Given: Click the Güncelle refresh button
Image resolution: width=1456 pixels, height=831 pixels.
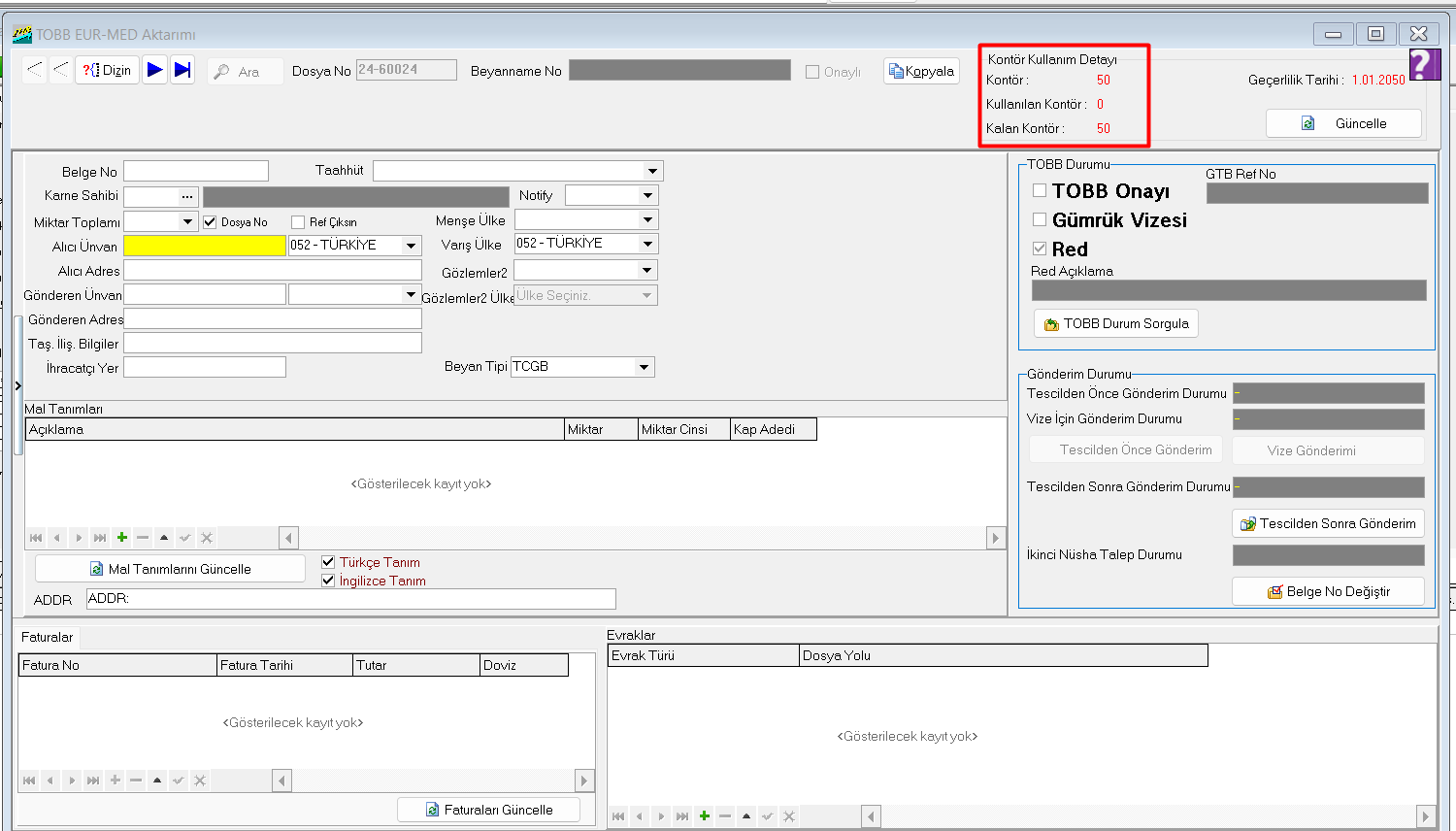Looking at the screenshot, I should point(1344,123).
